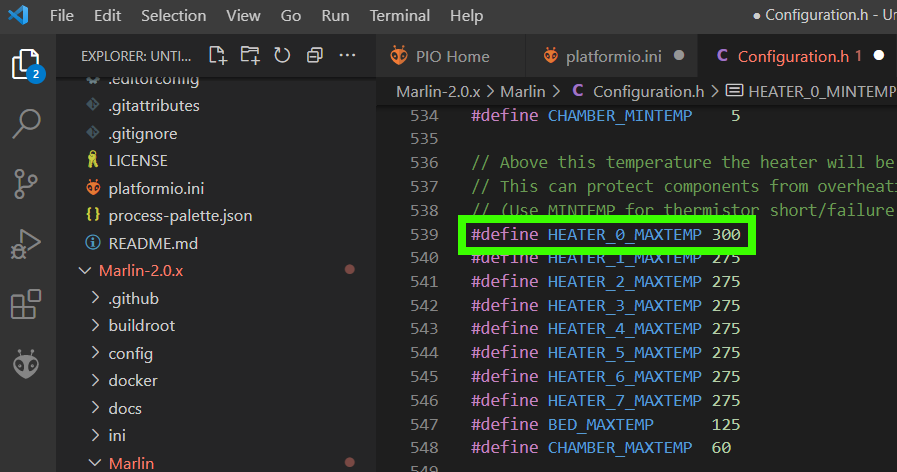Expand the docker folder
This screenshot has height=472, width=897.
coord(132,380)
